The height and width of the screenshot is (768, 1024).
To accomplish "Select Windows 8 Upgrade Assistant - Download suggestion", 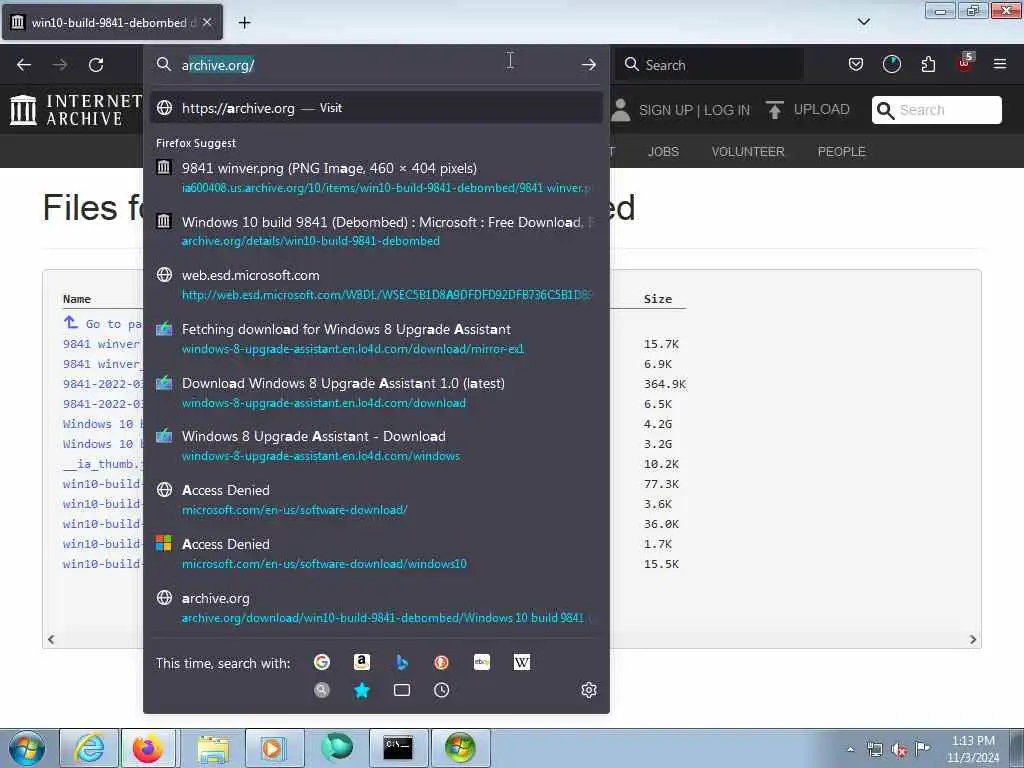I will click(x=376, y=446).
